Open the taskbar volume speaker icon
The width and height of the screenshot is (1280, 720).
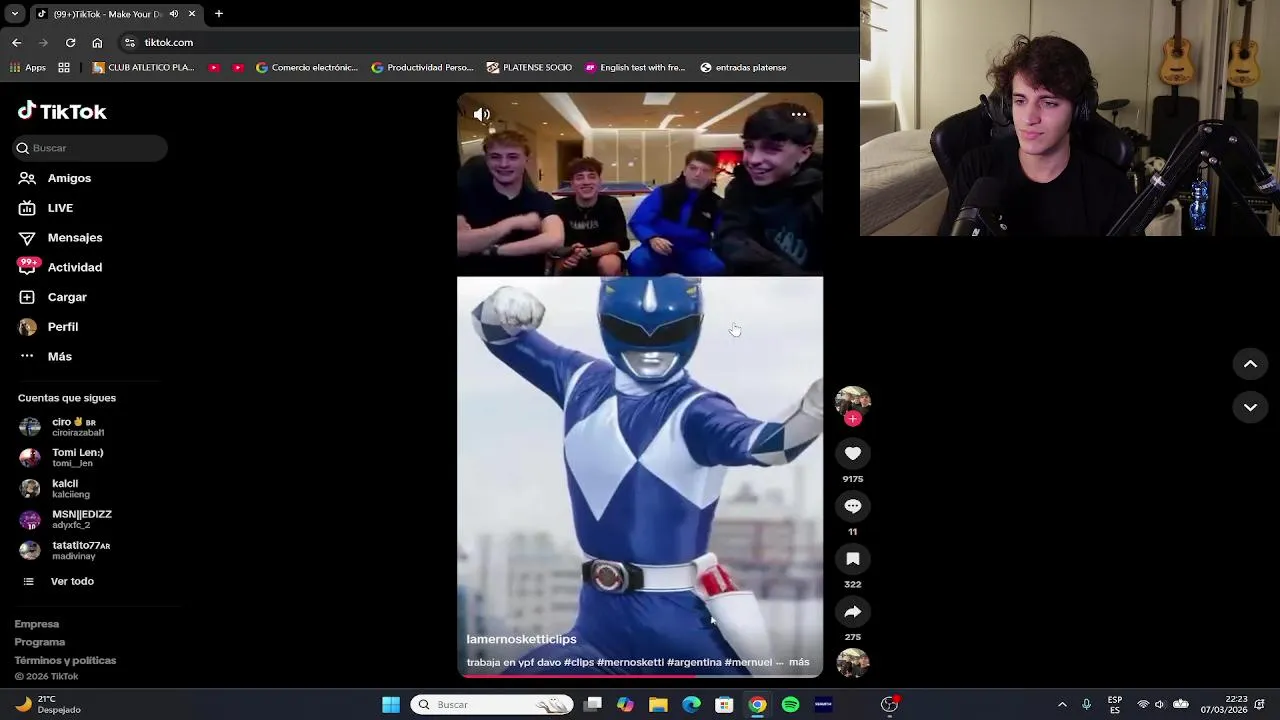(x=1160, y=705)
